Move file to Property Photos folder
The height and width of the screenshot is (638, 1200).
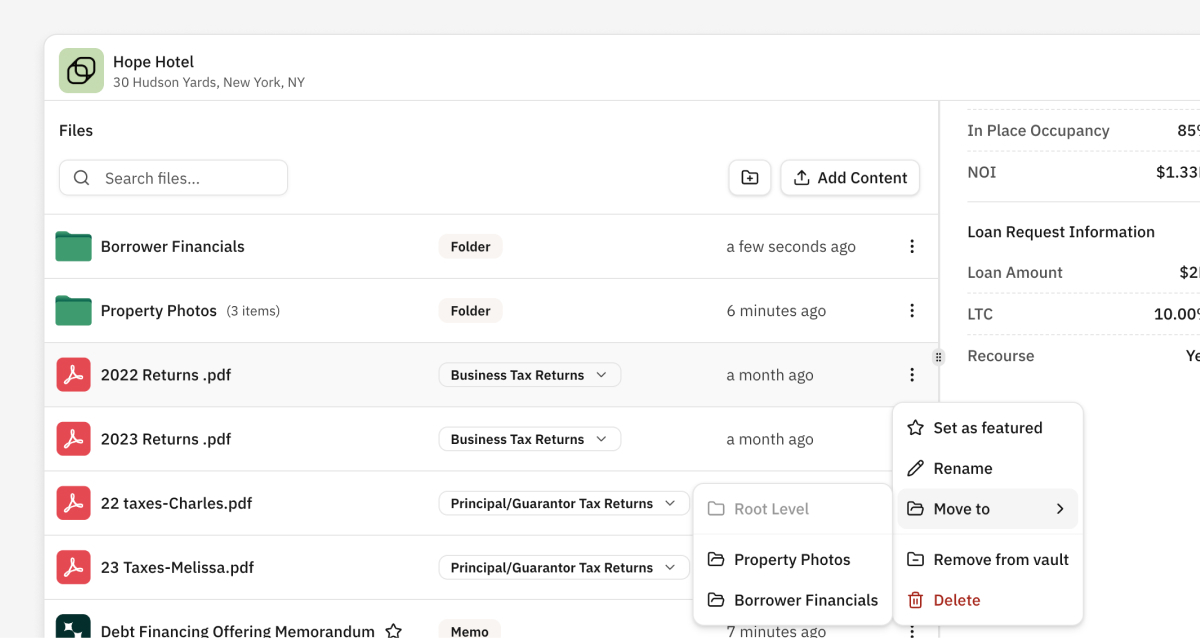coord(791,560)
